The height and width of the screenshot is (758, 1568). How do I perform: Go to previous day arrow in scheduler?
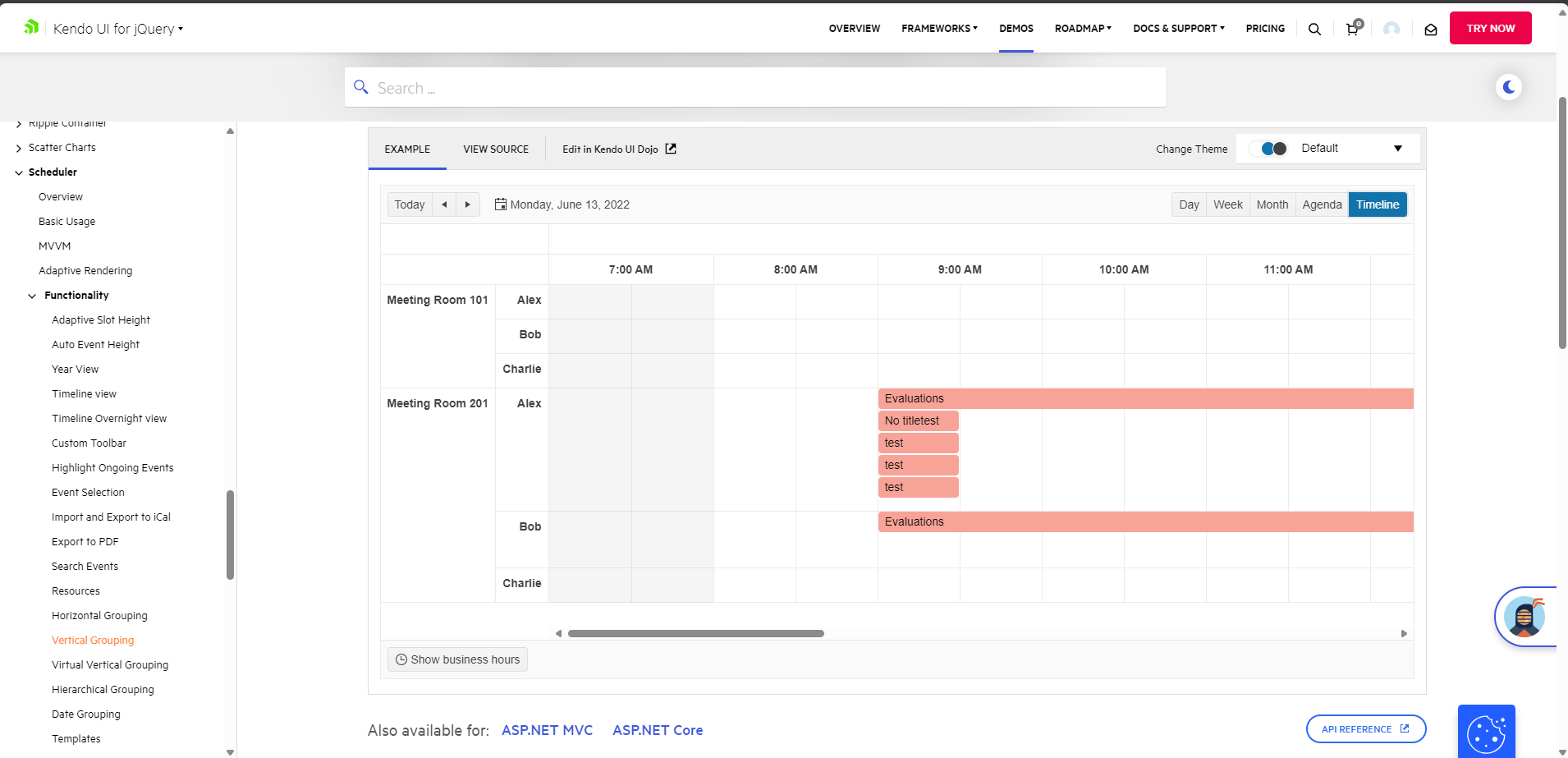[x=444, y=204]
